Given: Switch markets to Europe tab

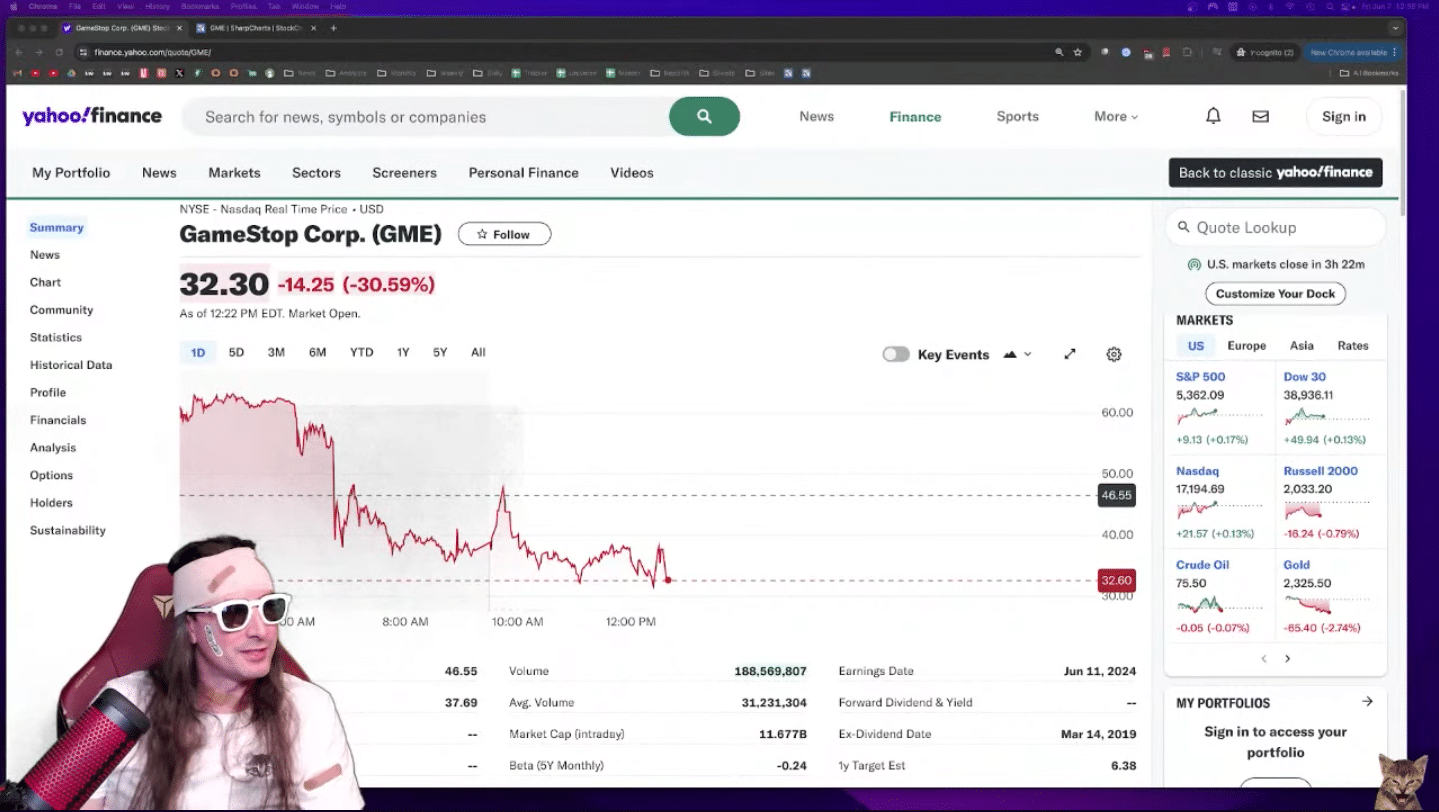Looking at the screenshot, I should click(x=1246, y=345).
